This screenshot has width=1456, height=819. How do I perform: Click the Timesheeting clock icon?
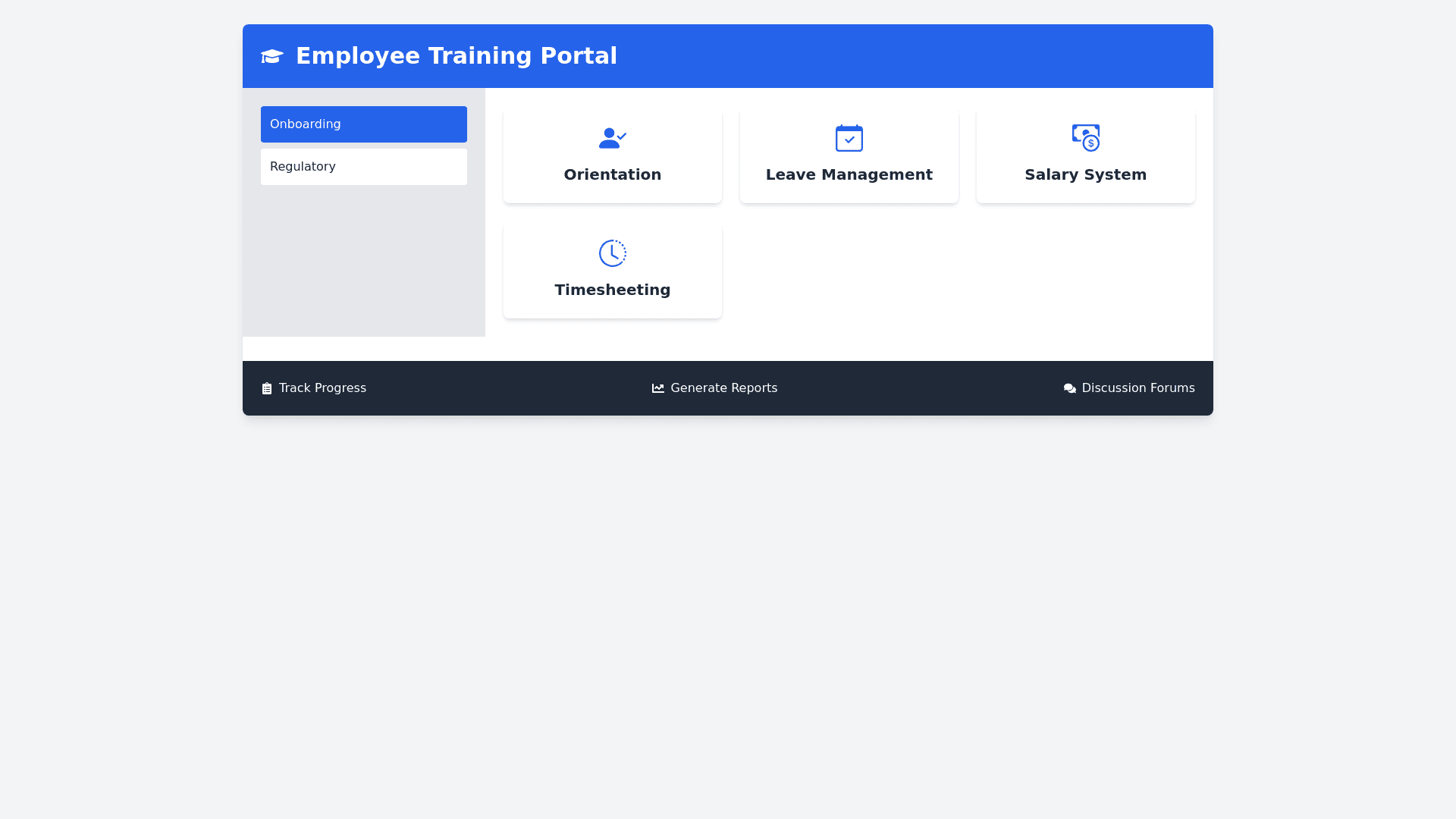(612, 253)
